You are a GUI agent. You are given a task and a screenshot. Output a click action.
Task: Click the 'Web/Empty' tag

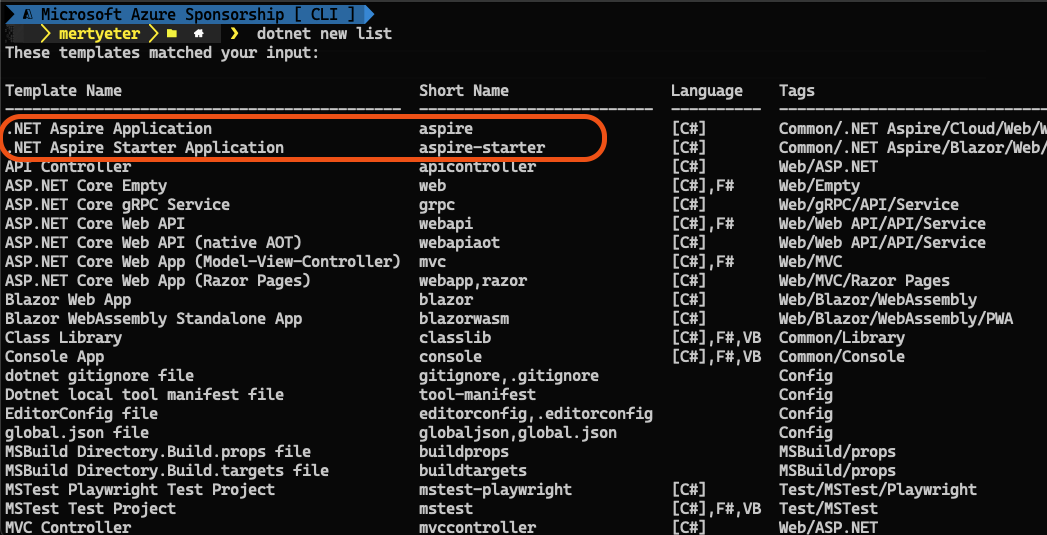tap(819, 185)
